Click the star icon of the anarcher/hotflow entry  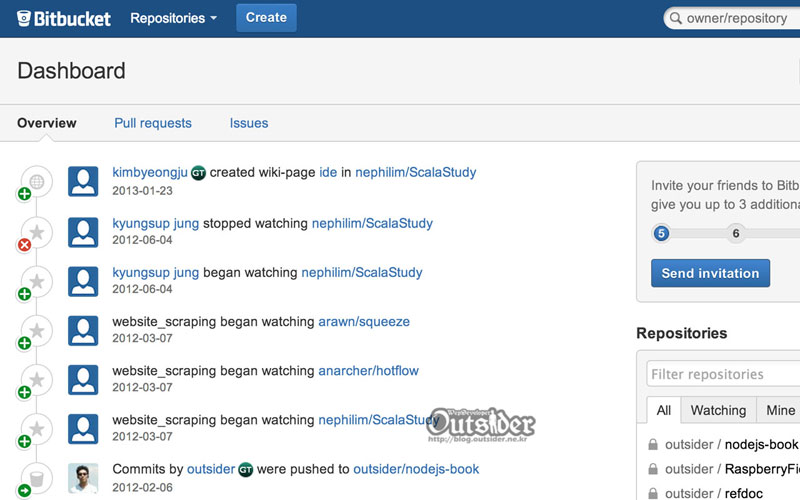pos(37,380)
